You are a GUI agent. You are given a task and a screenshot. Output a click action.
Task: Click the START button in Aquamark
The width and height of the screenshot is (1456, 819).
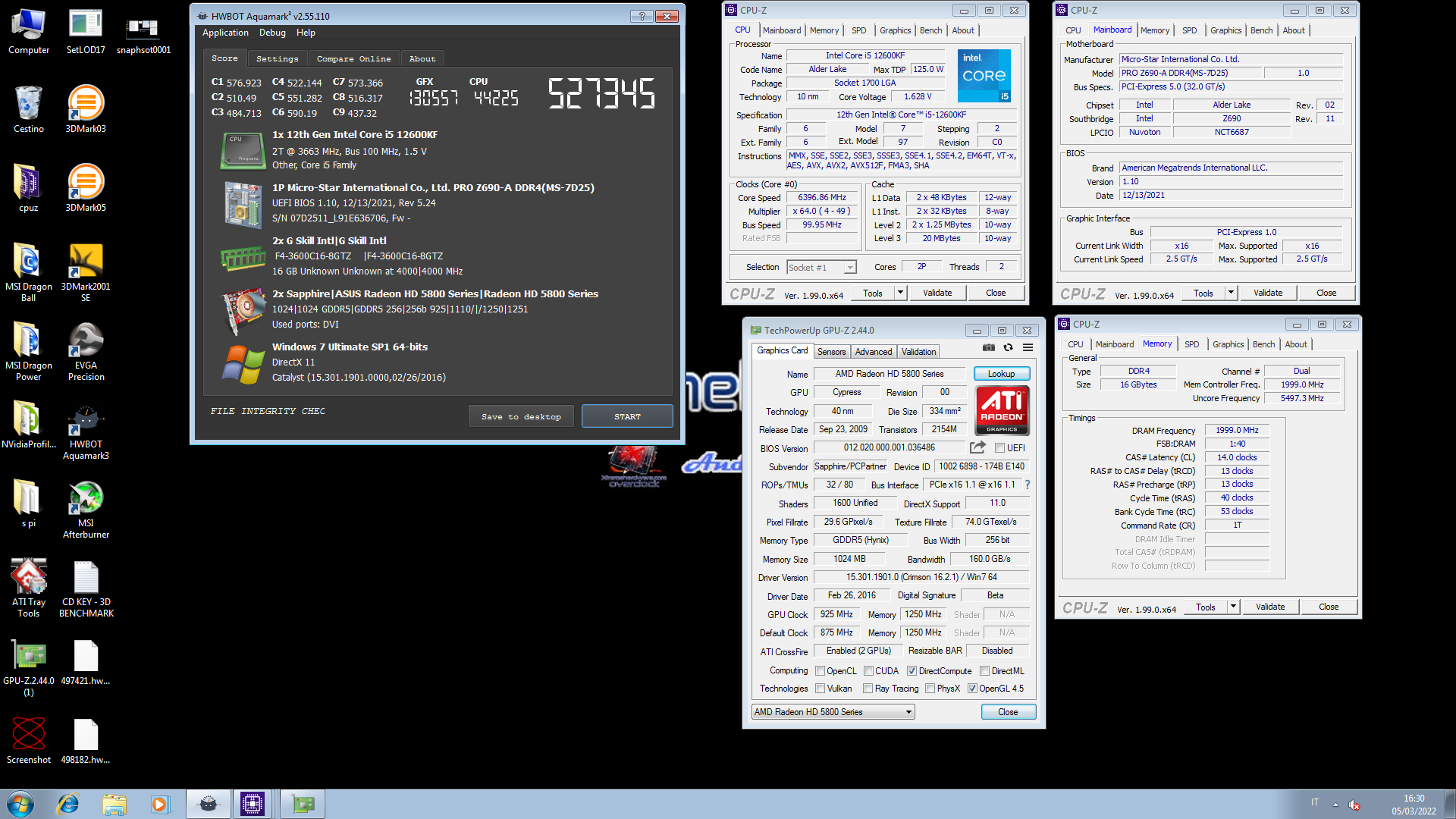(627, 416)
